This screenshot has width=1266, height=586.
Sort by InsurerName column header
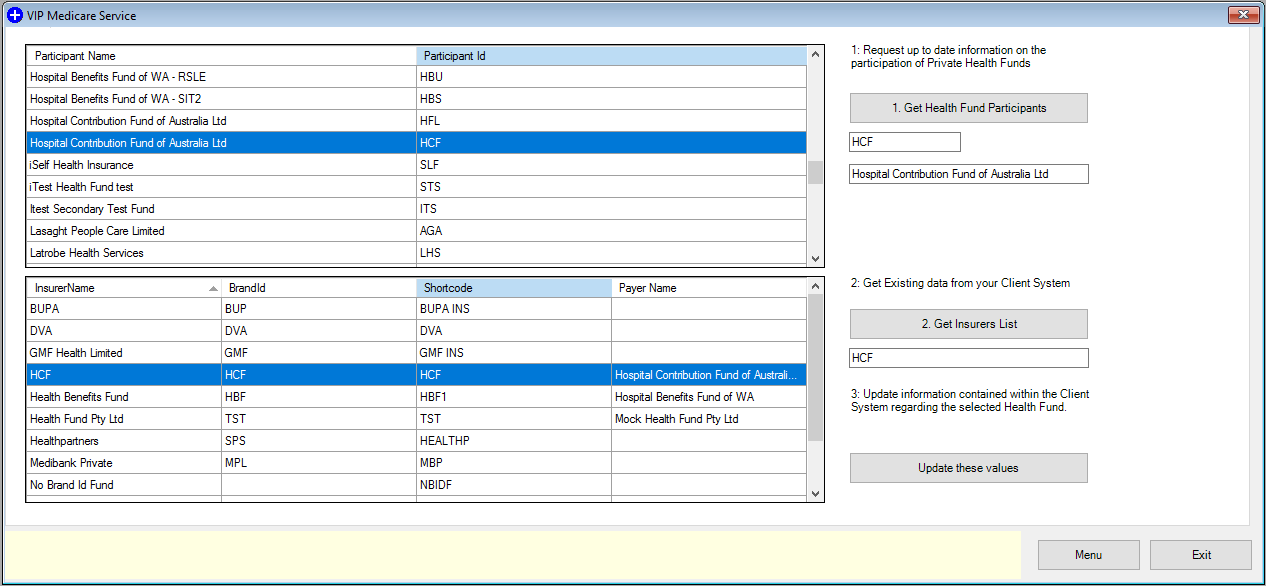coord(123,288)
